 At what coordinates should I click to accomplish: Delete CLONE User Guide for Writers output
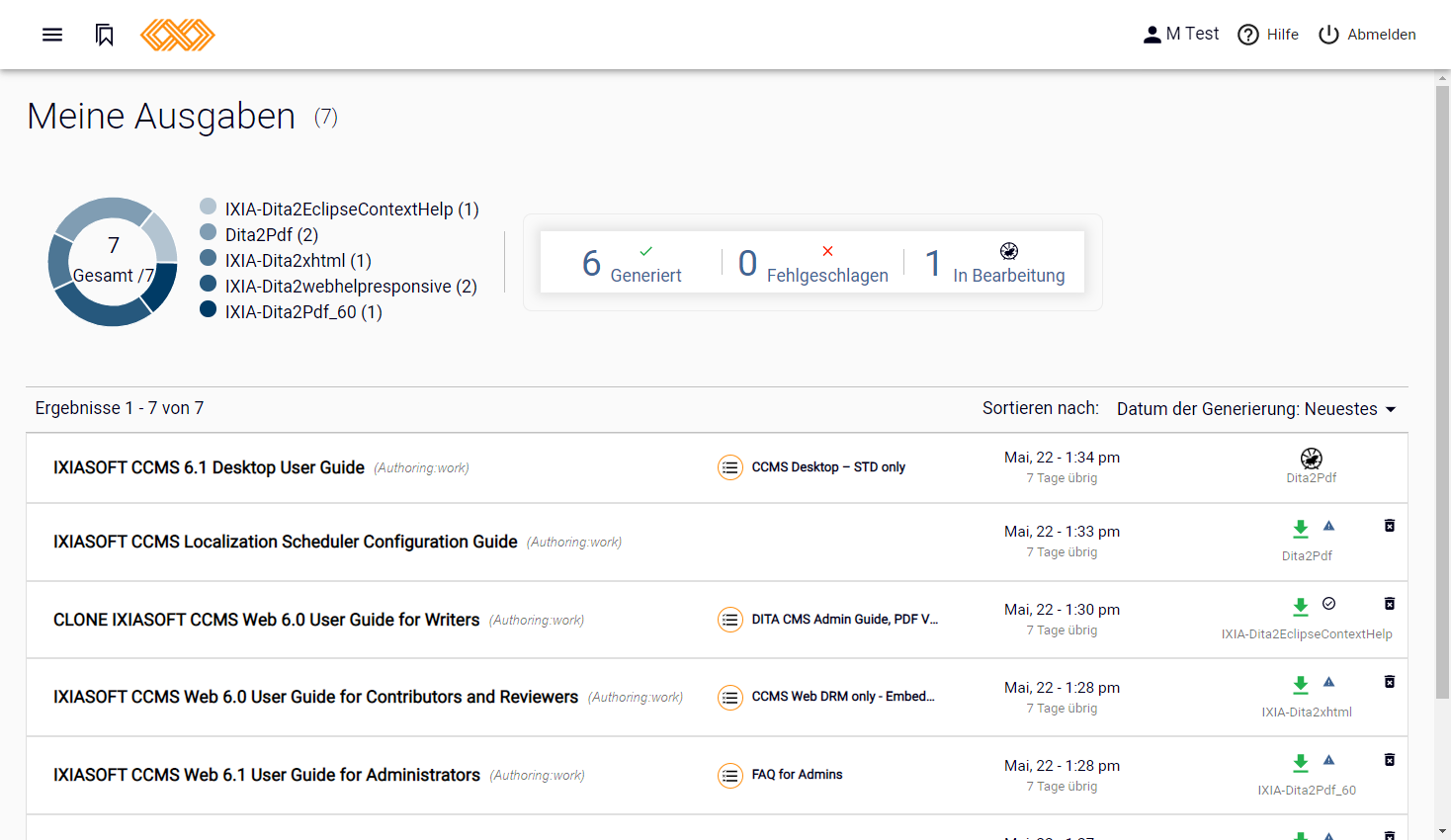click(x=1390, y=604)
